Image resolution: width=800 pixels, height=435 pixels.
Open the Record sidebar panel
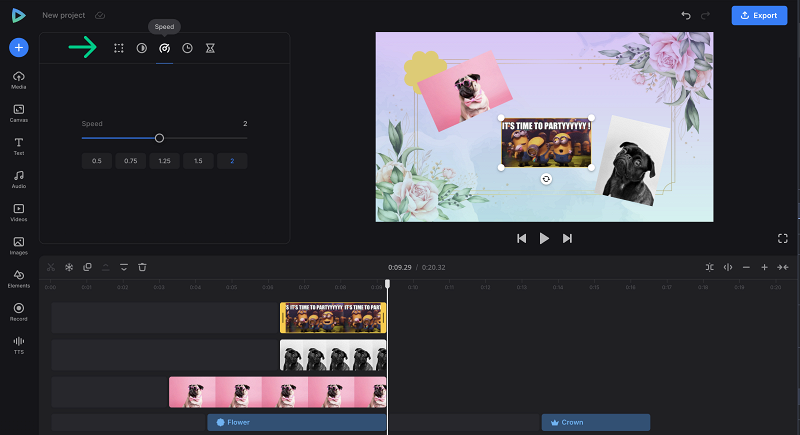(19, 312)
